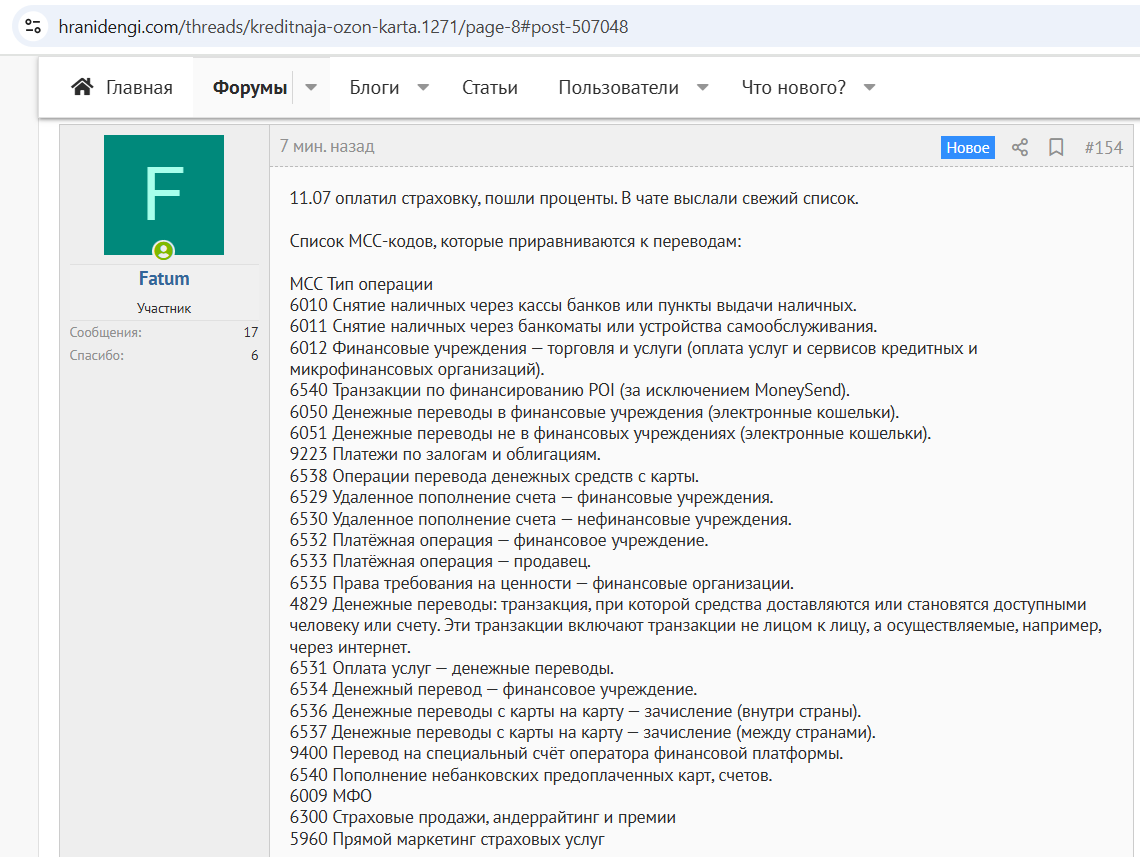The height and width of the screenshot is (857, 1140).
Task: Click the sentence 'Список МСС-кодов, которые приравниваются к переводам'
Action: pyautogui.click(x=515, y=241)
